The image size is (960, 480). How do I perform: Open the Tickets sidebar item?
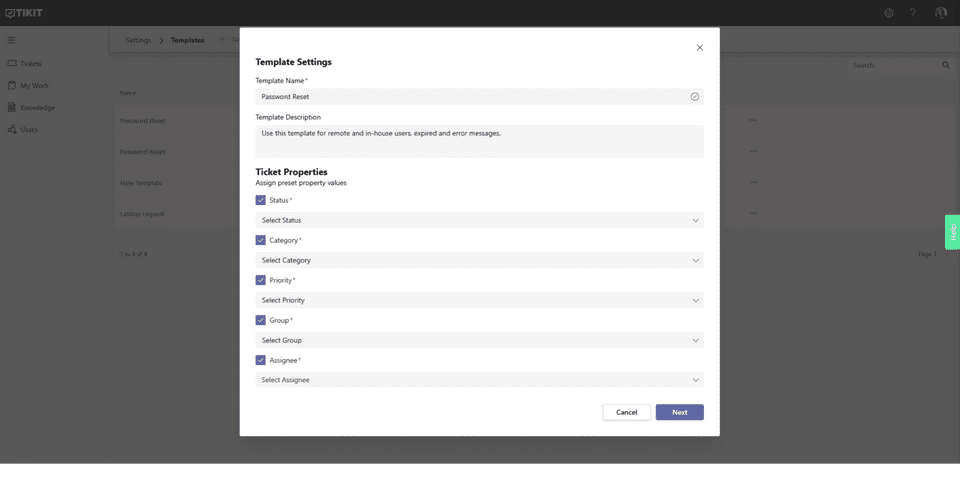point(30,63)
